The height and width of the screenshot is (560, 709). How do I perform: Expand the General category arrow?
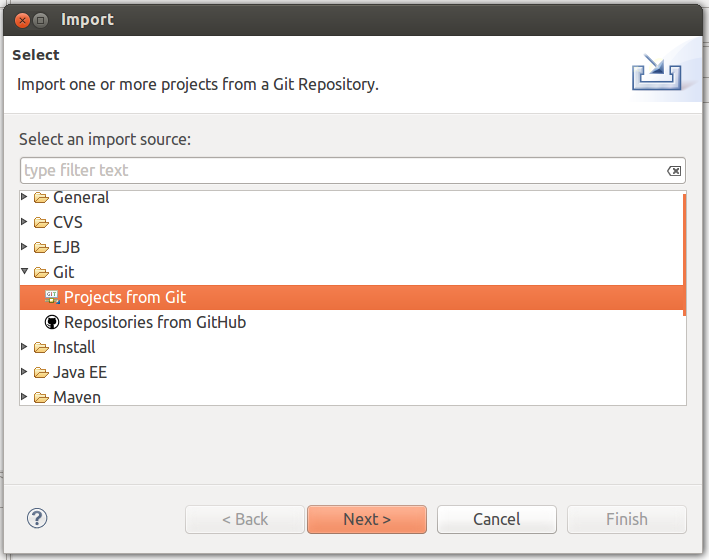[x=24, y=197]
